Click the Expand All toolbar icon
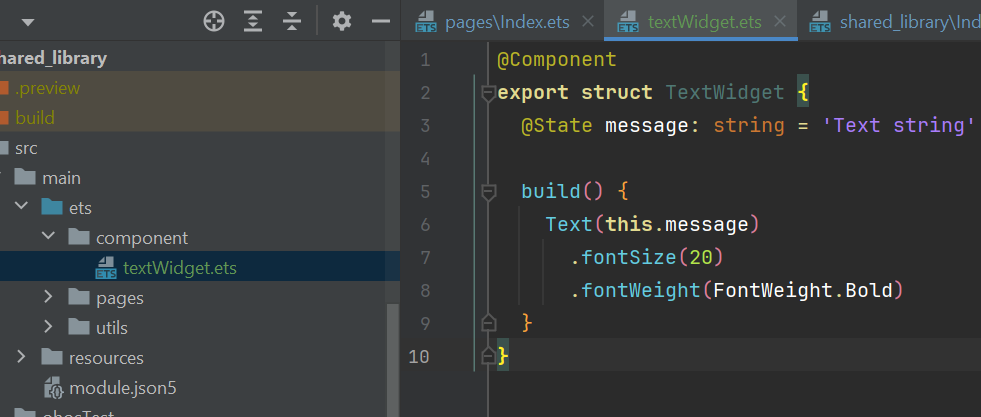 tap(253, 21)
